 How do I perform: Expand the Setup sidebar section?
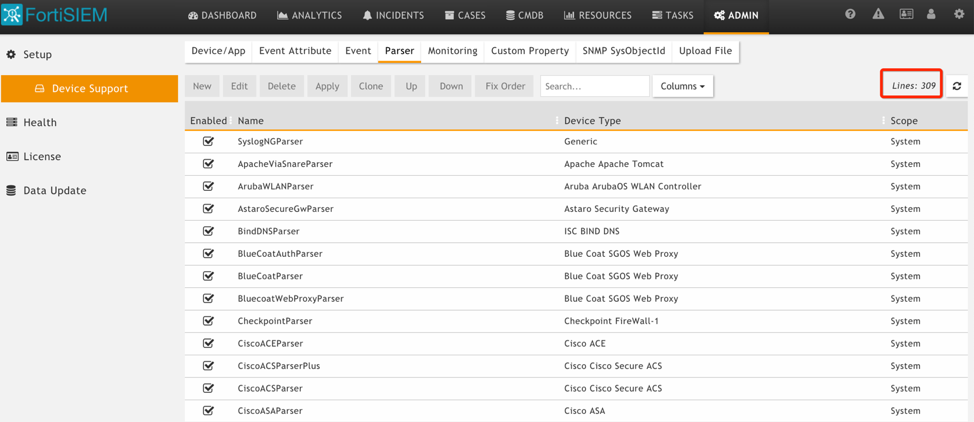(37, 54)
